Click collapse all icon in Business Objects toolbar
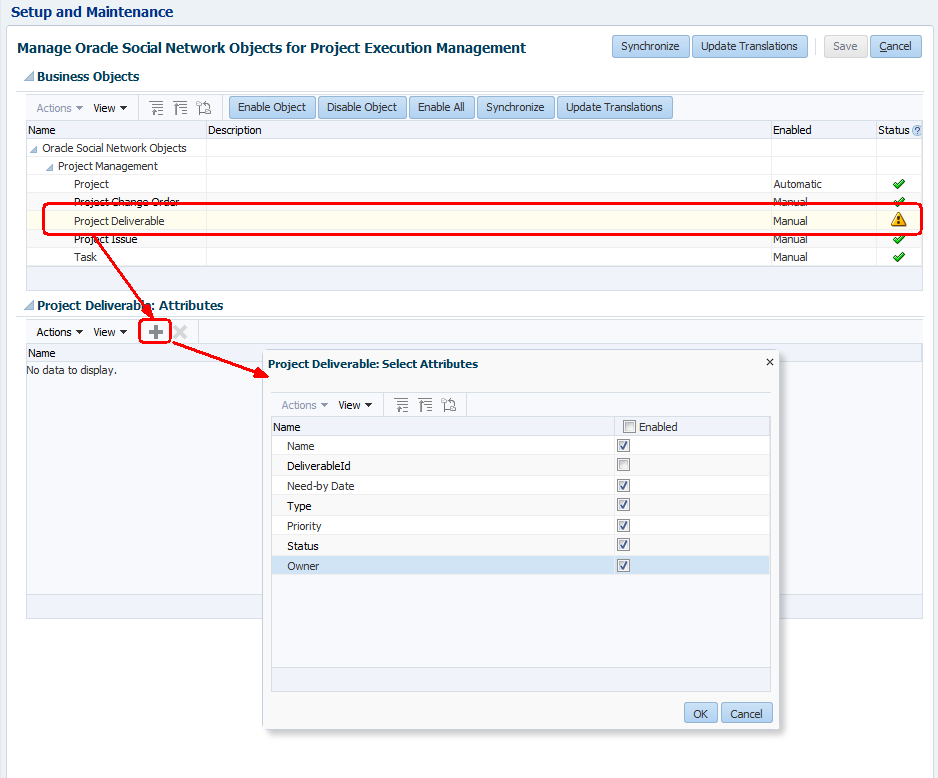 click(x=180, y=108)
